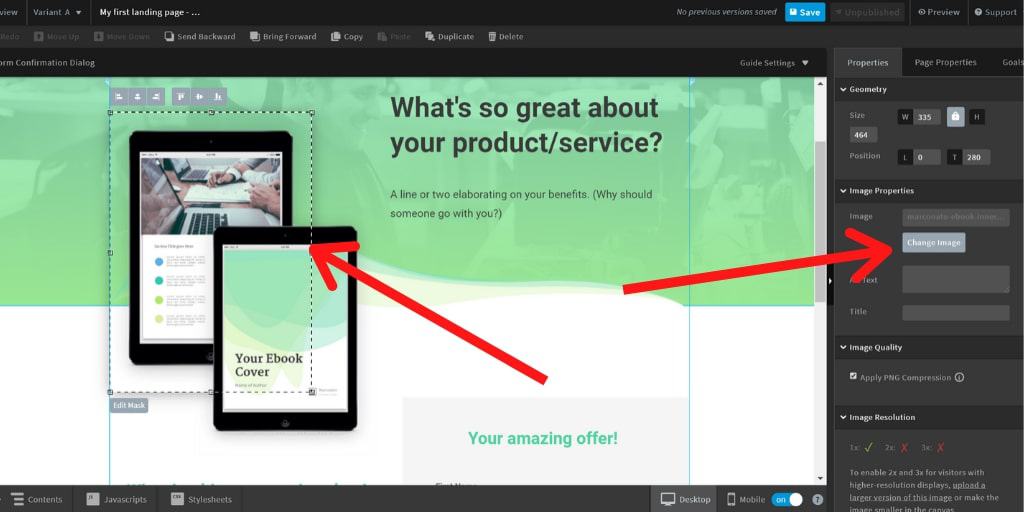This screenshot has width=1024, height=512.
Task: Click the PNG compression info icon
Action: coord(959,377)
